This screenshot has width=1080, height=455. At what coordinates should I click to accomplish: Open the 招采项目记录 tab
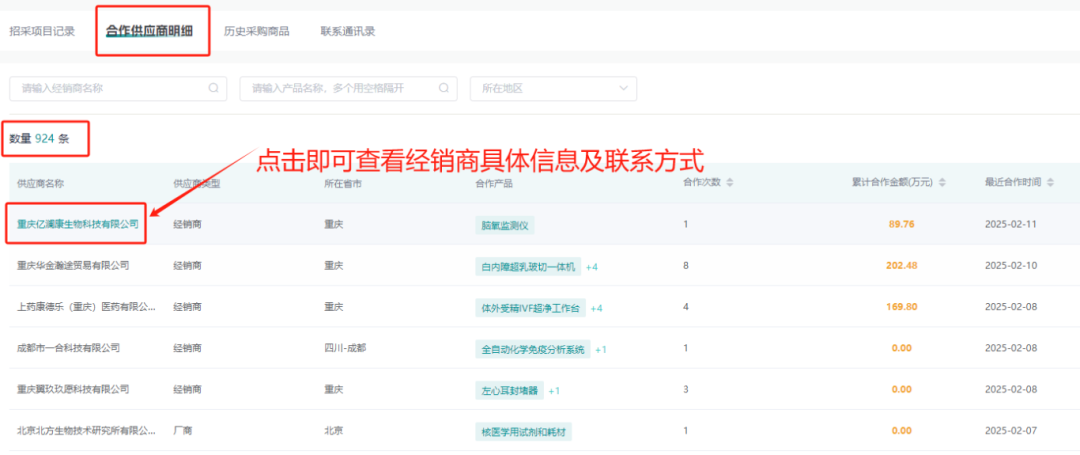42,31
